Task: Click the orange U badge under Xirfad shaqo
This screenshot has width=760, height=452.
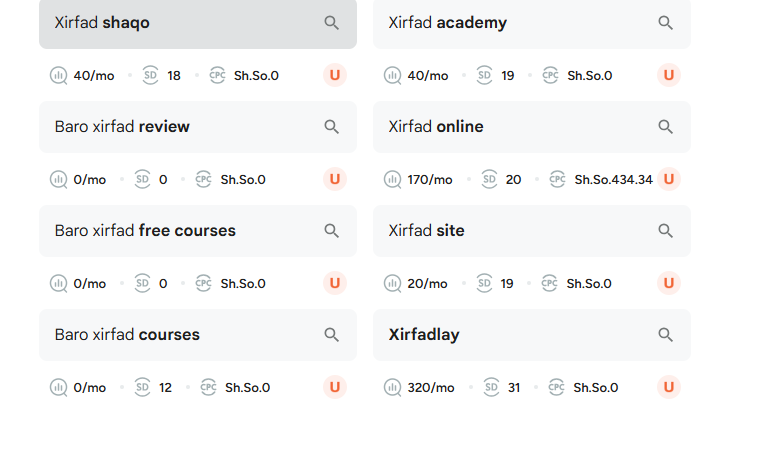Action: pyautogui.click(x=335, y=75)
